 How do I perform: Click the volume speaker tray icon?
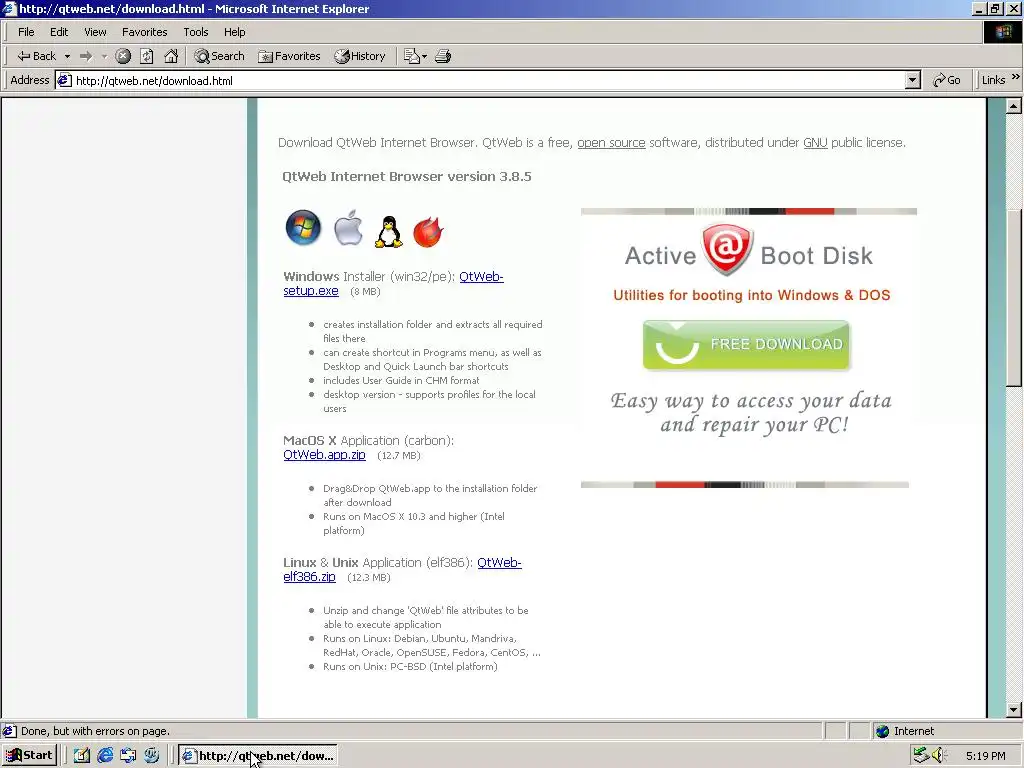coord(938,756)
